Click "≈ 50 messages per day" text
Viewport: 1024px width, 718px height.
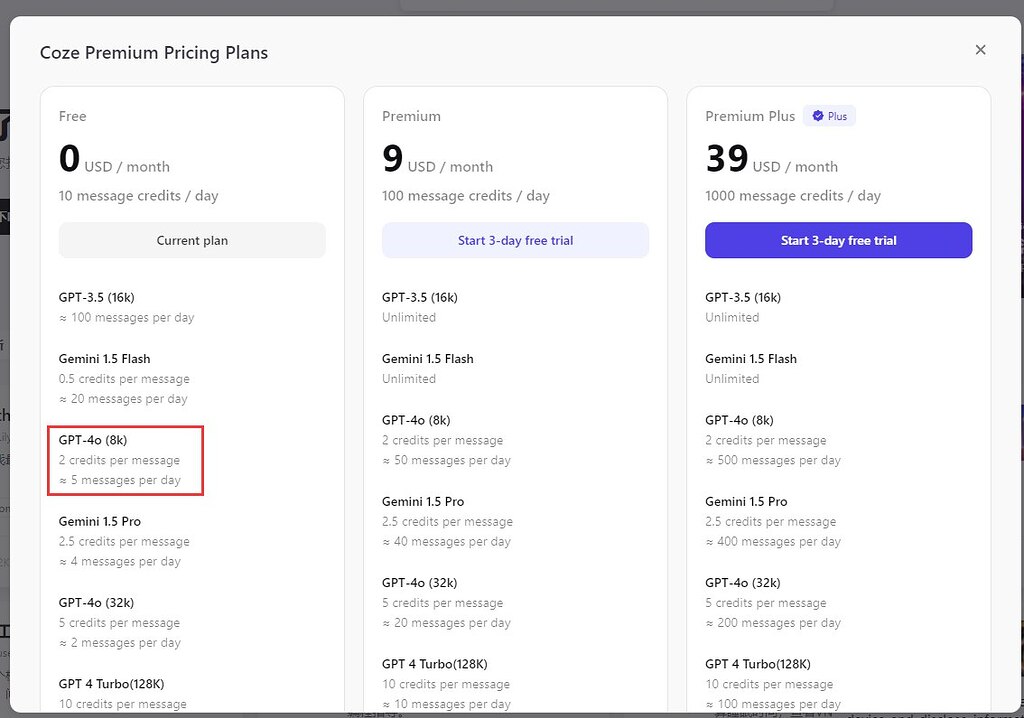[446, 460]
